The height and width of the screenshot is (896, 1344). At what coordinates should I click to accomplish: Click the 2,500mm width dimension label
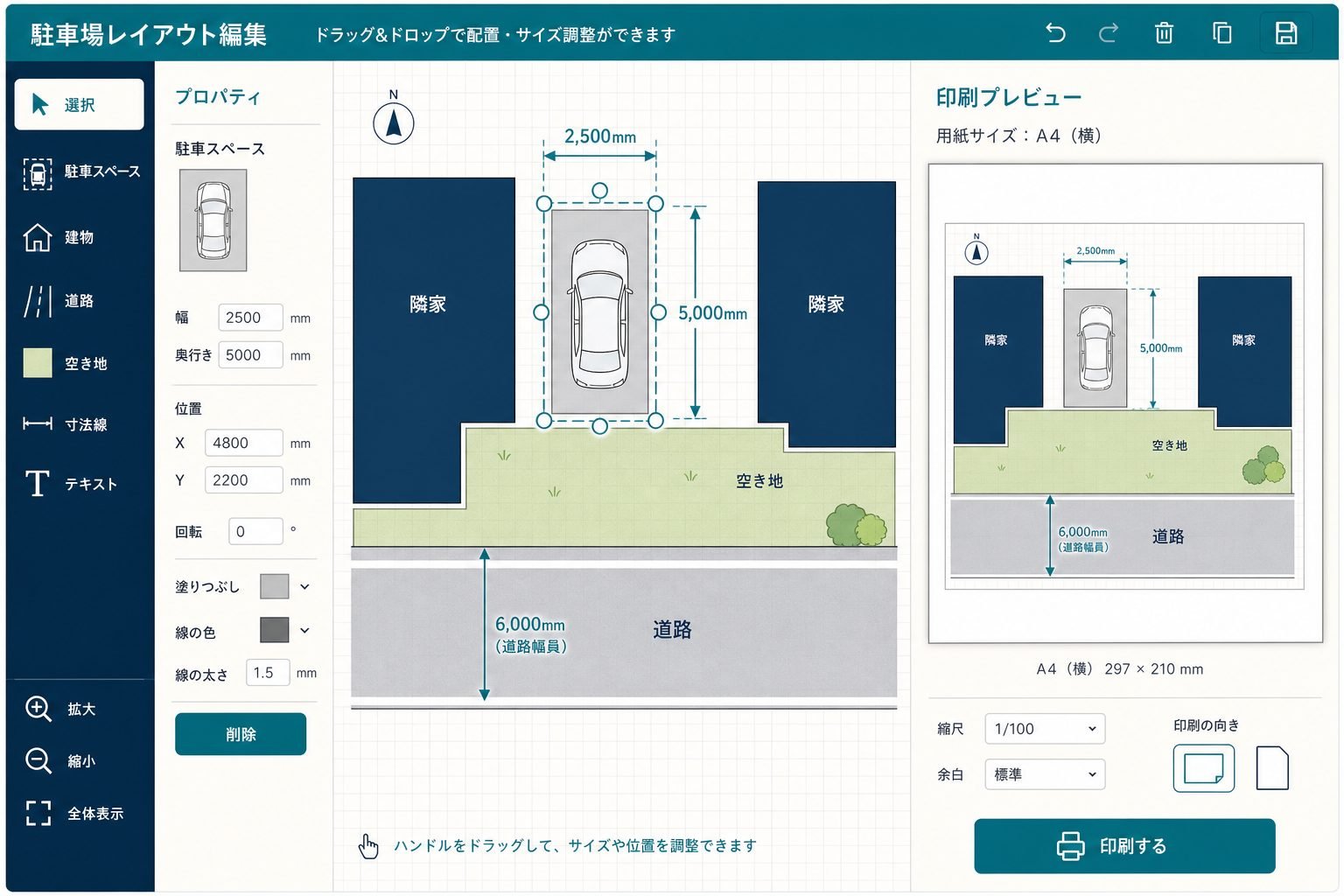coord(600,136)
